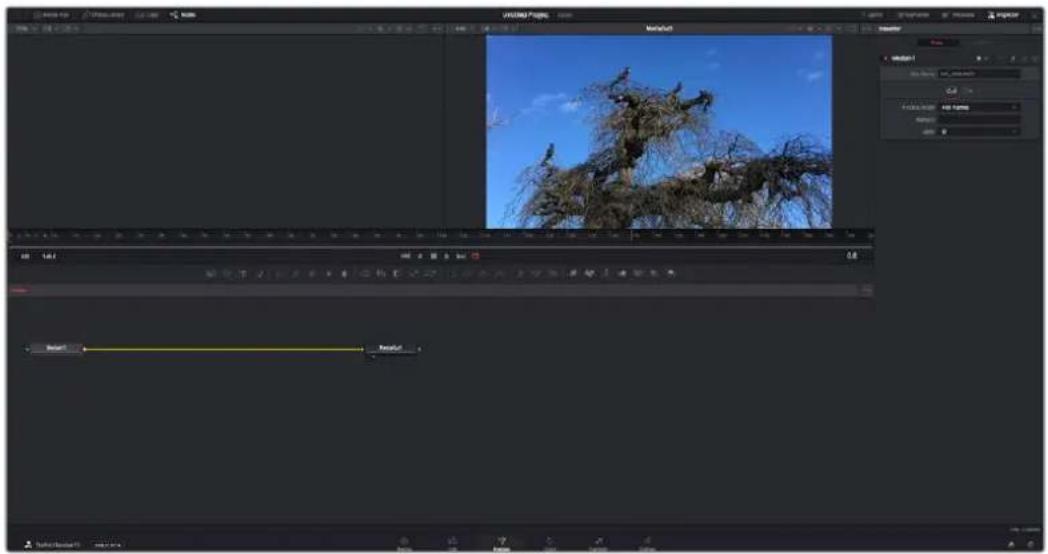Toggle loop playback in transport

(475, 256)
